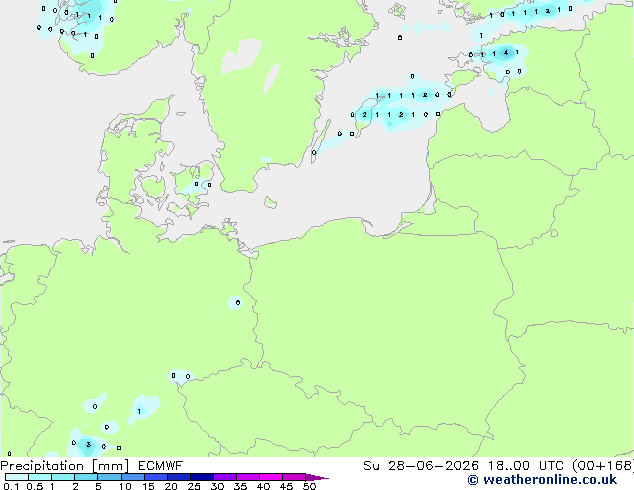The height and width of the screenshot is (490, 634).
Task: Click the '0.5' legend scale label
Action: pyautogui.click(x=34, y=486)
